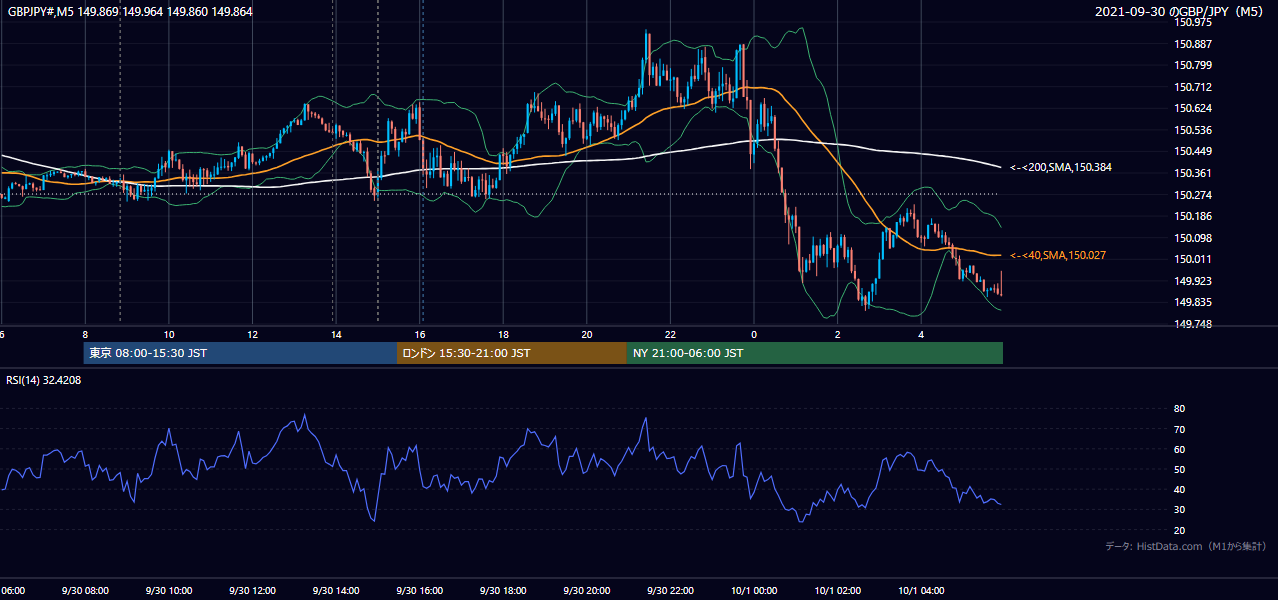Click the 10/1 02:00 time axis label
Image resolution: width=1278 pixels, height=600 pixels.
click(x=837, y=591)
